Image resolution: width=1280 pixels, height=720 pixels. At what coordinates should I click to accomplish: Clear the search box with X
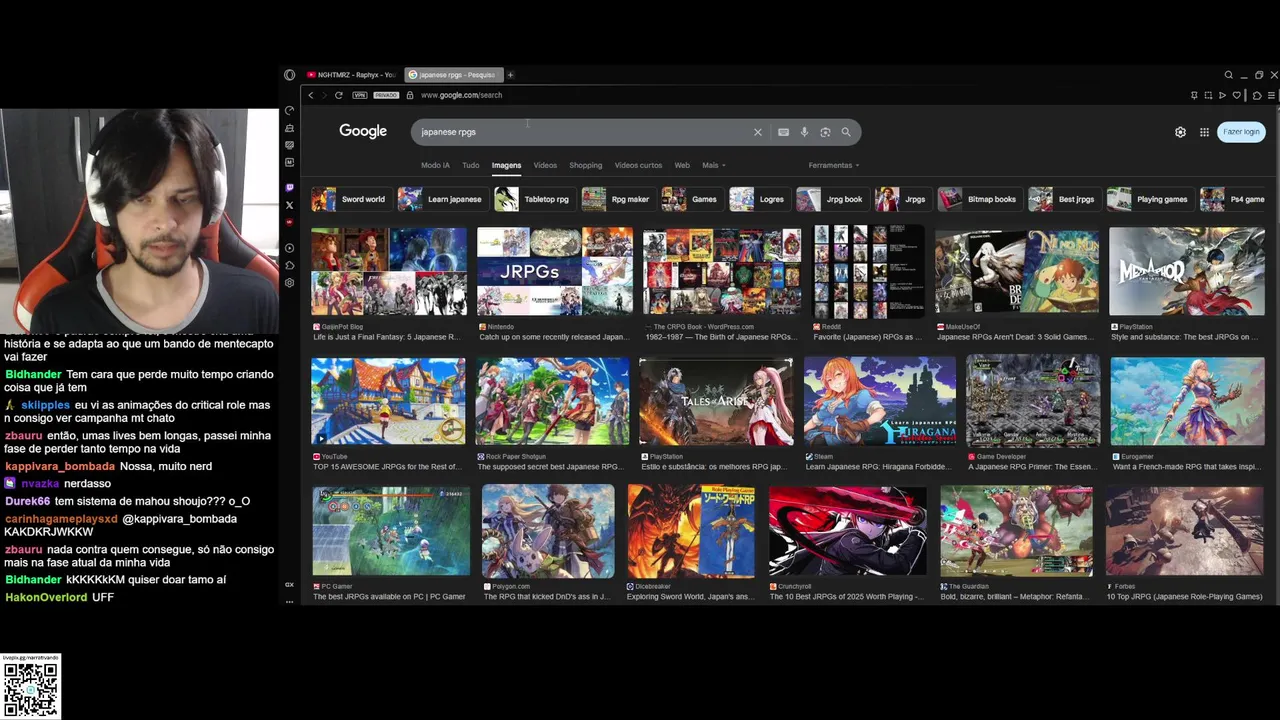(758, 132)
